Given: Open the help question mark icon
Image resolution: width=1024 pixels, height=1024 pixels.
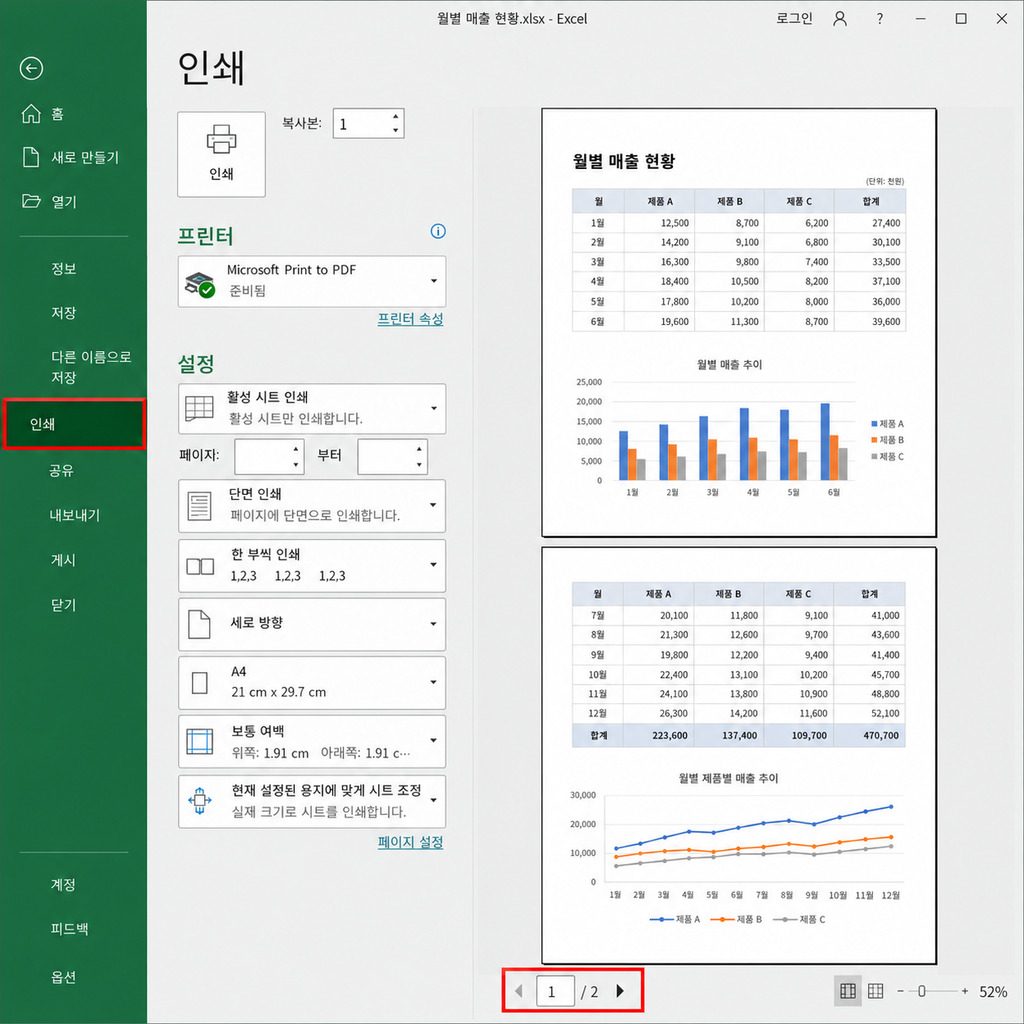Looking at the screenshot, I should coord(880,18).
